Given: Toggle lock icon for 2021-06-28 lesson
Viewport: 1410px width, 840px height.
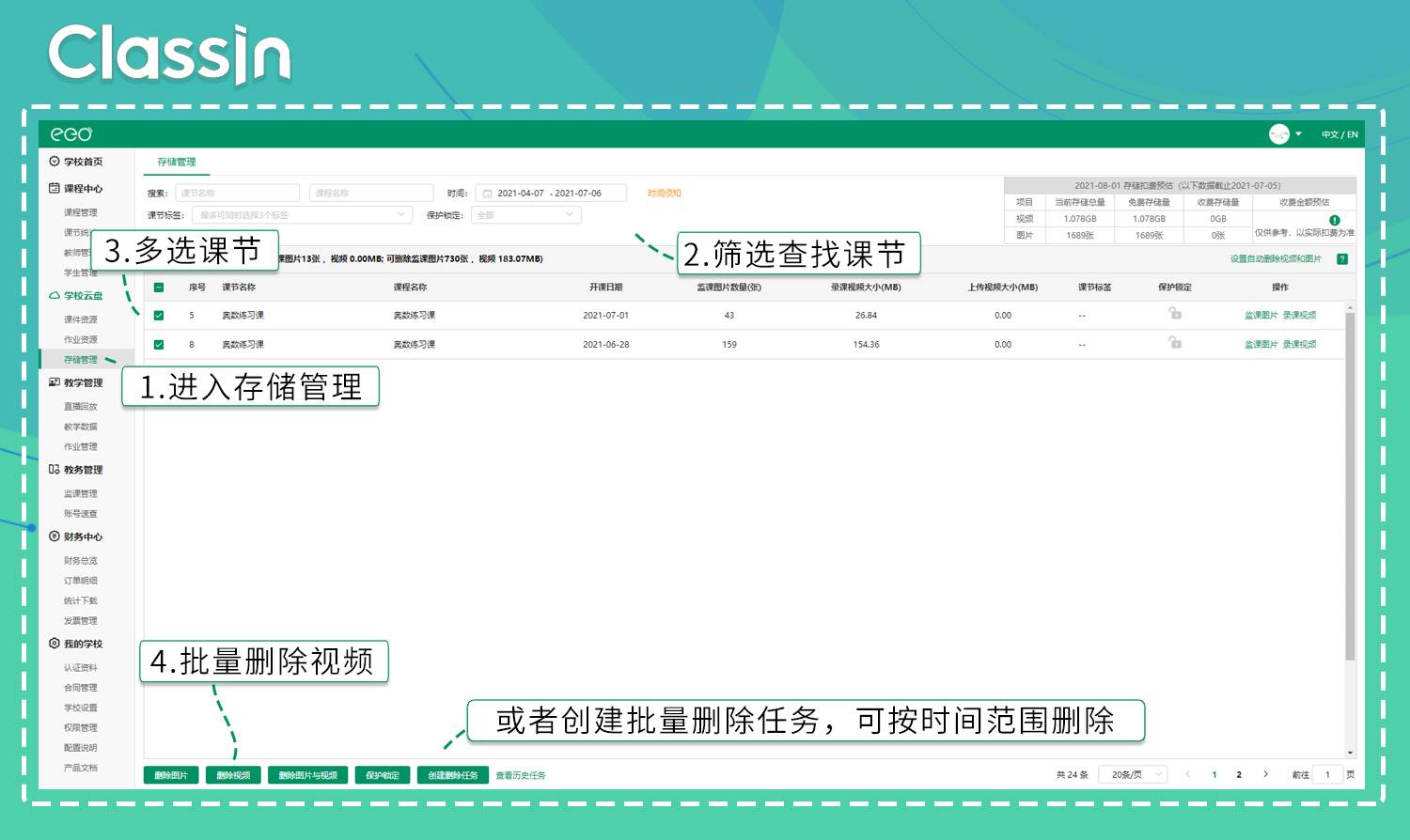Looking at the screenshot, I should (x=1175, y=343).
